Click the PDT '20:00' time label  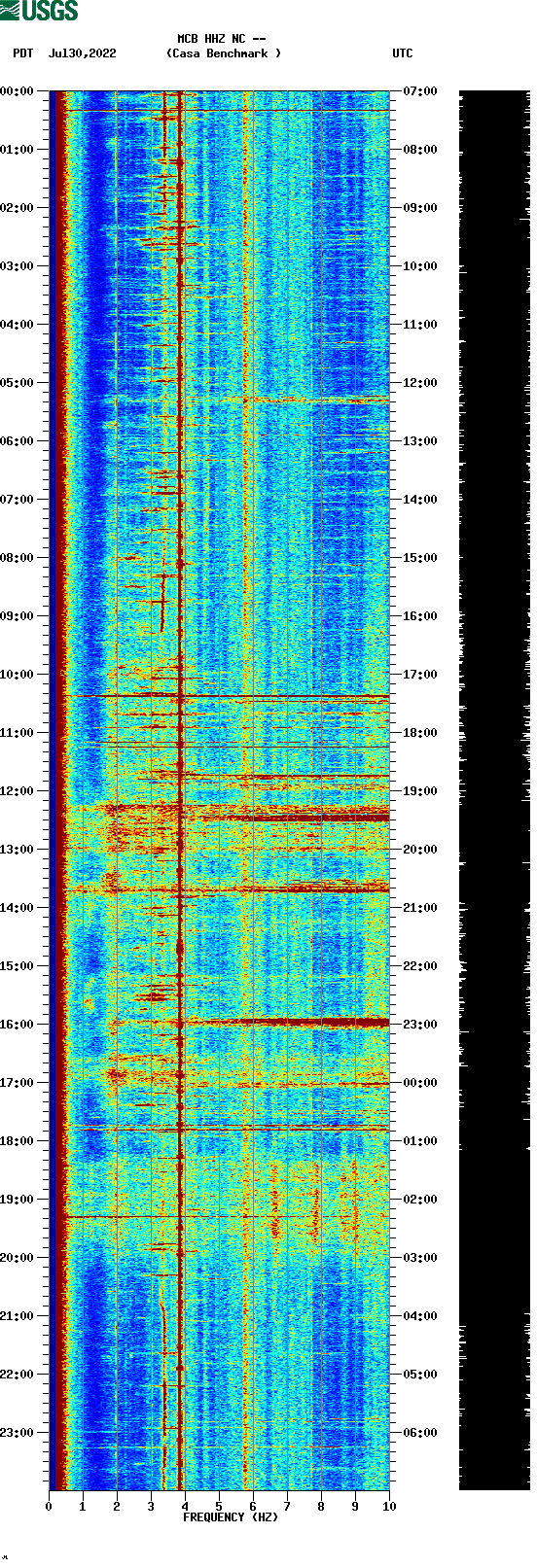(x=17, y=1258)
